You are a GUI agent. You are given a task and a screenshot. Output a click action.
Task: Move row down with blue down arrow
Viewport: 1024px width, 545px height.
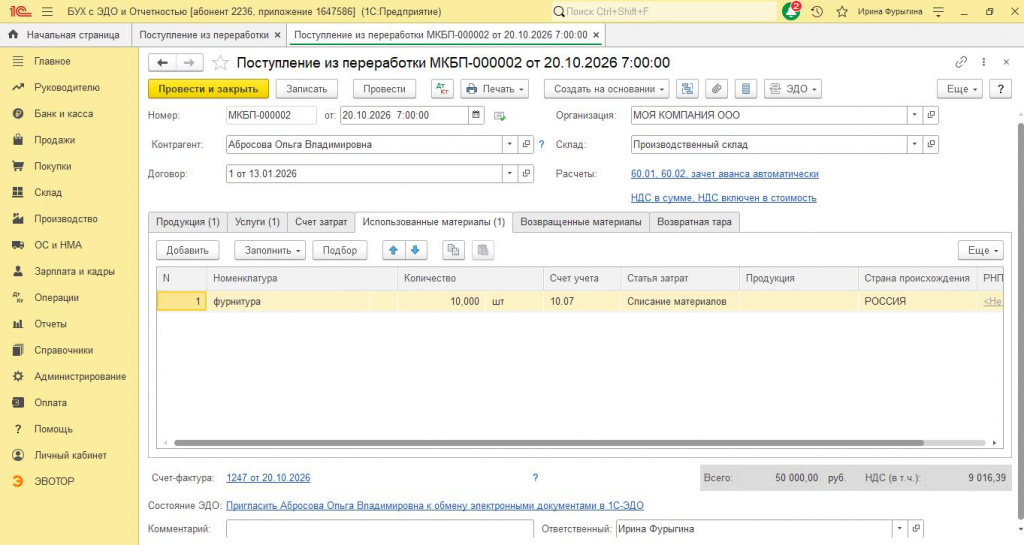click(x=415, y=250)
